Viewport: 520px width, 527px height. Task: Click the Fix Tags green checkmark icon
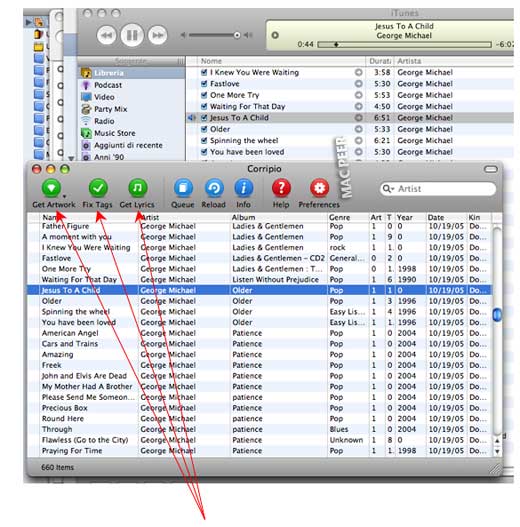click(98, 188)
